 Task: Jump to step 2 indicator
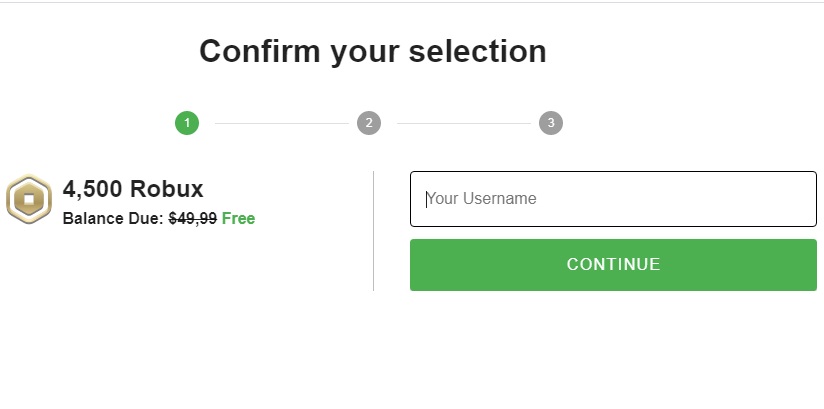369,123
